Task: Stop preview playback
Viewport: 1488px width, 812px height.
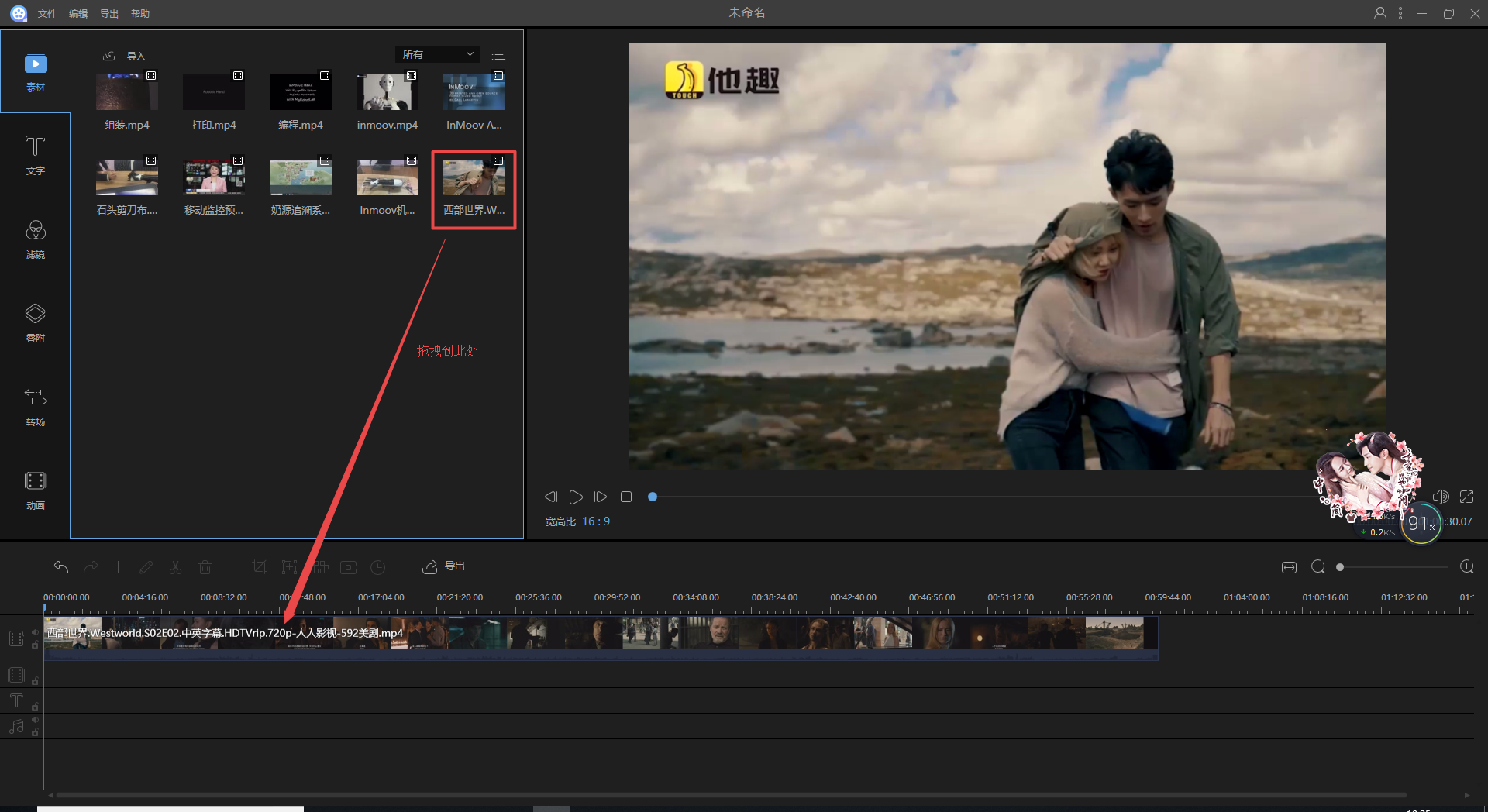Action: click(626, 497)
